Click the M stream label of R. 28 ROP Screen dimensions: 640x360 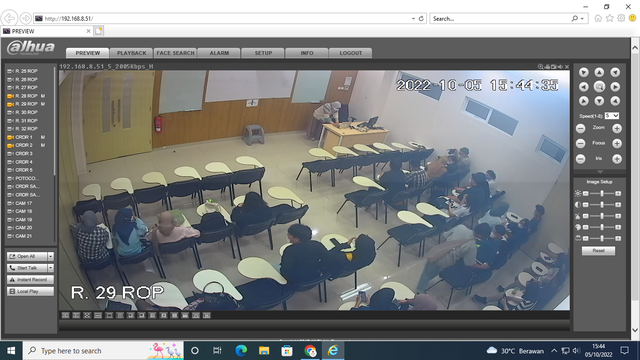click(x=43, y=96)
